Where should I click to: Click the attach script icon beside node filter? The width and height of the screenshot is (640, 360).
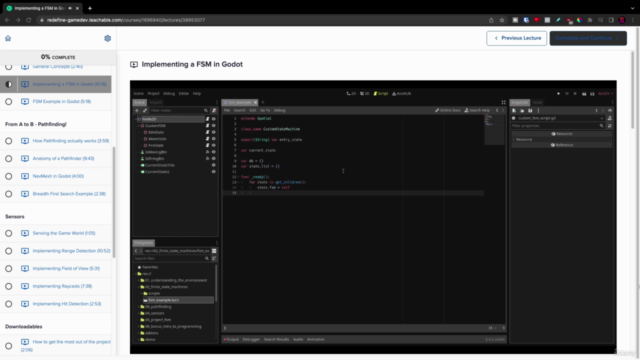[x=214, y=111]
